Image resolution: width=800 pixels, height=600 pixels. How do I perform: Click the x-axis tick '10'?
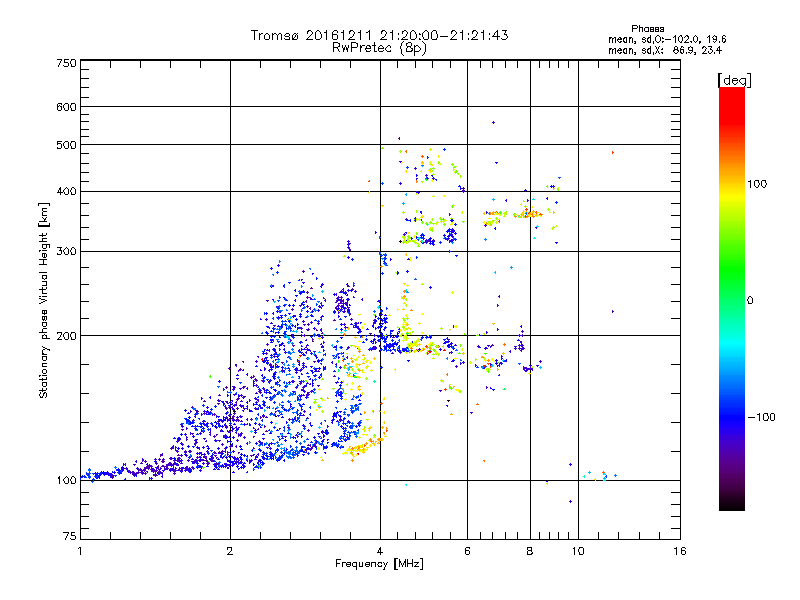pyautogui.click(x=578, y=551)
